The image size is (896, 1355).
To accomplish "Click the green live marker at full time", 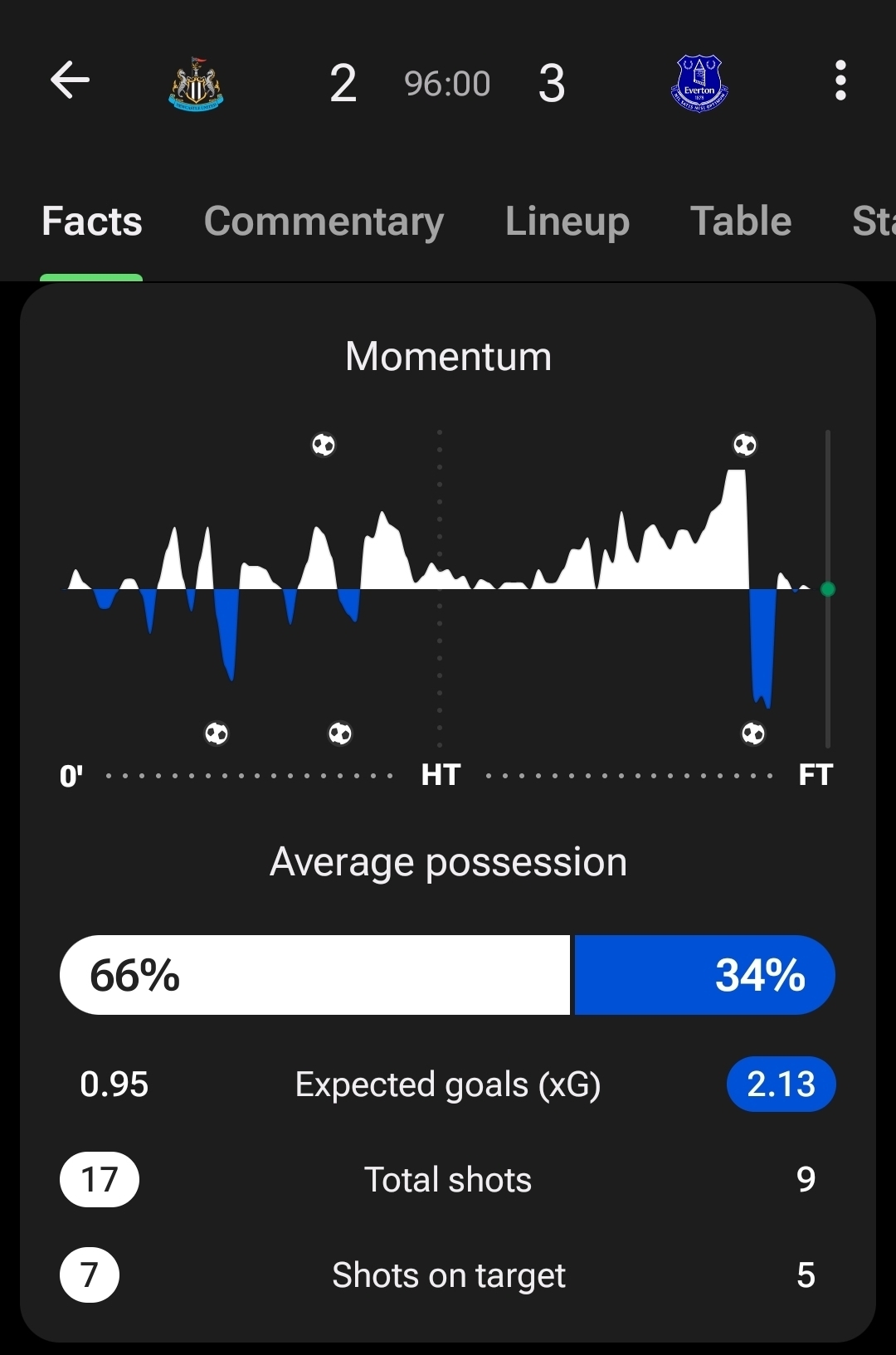I will 827,589.
